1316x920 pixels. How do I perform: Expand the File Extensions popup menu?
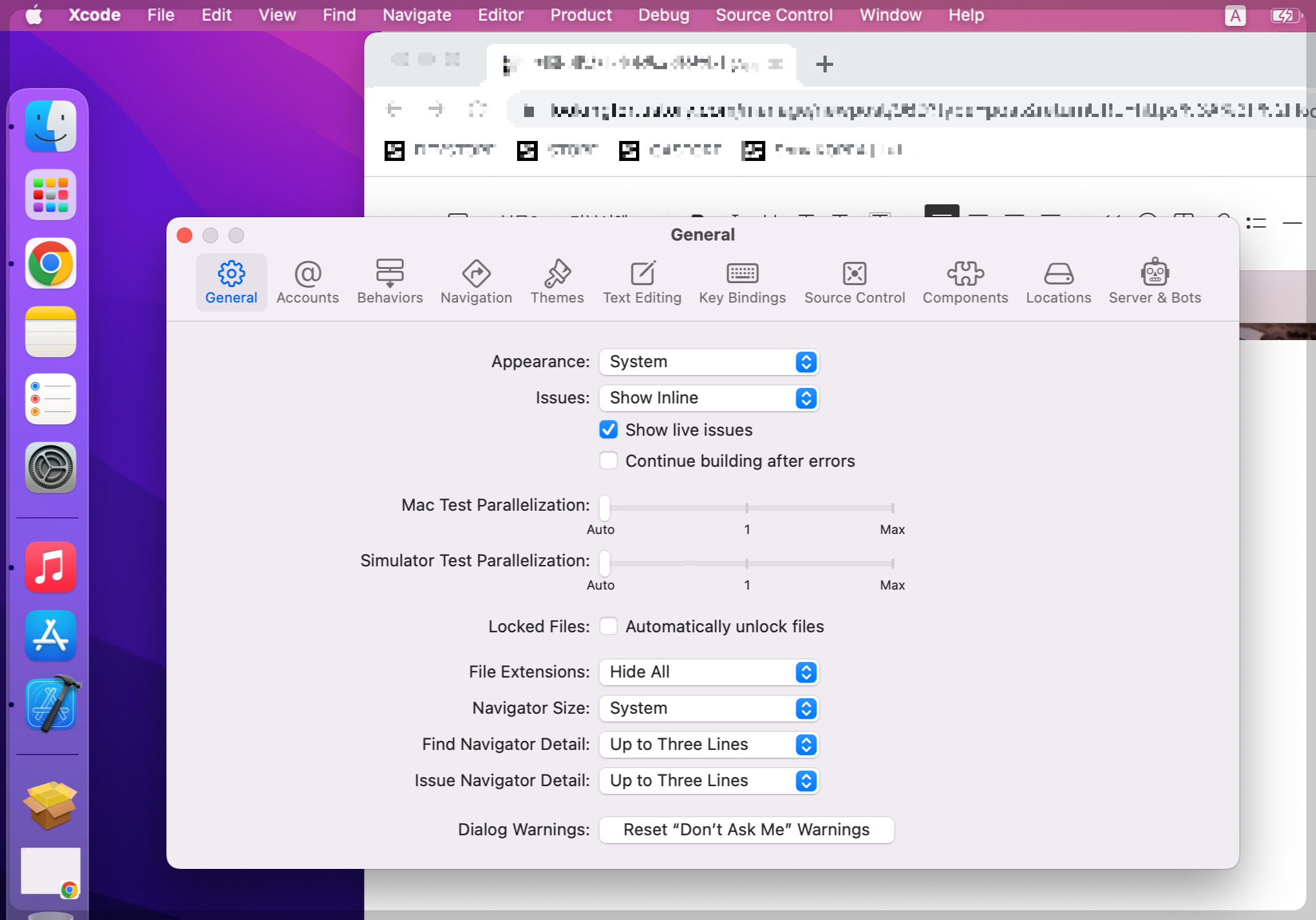(x=708, y=672)
